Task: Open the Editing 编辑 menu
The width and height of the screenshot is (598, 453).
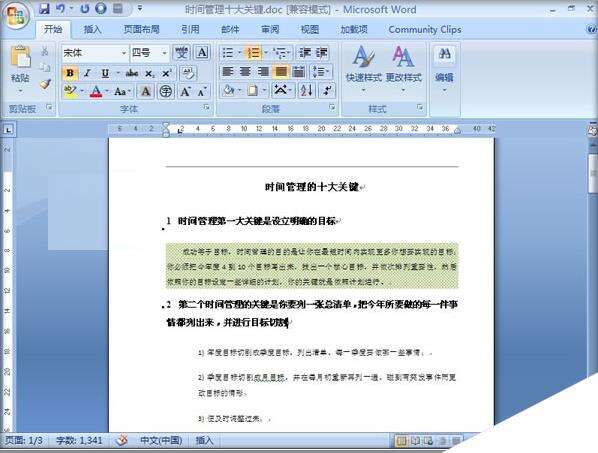Action: pyautogui.click(x=444, y=69)
